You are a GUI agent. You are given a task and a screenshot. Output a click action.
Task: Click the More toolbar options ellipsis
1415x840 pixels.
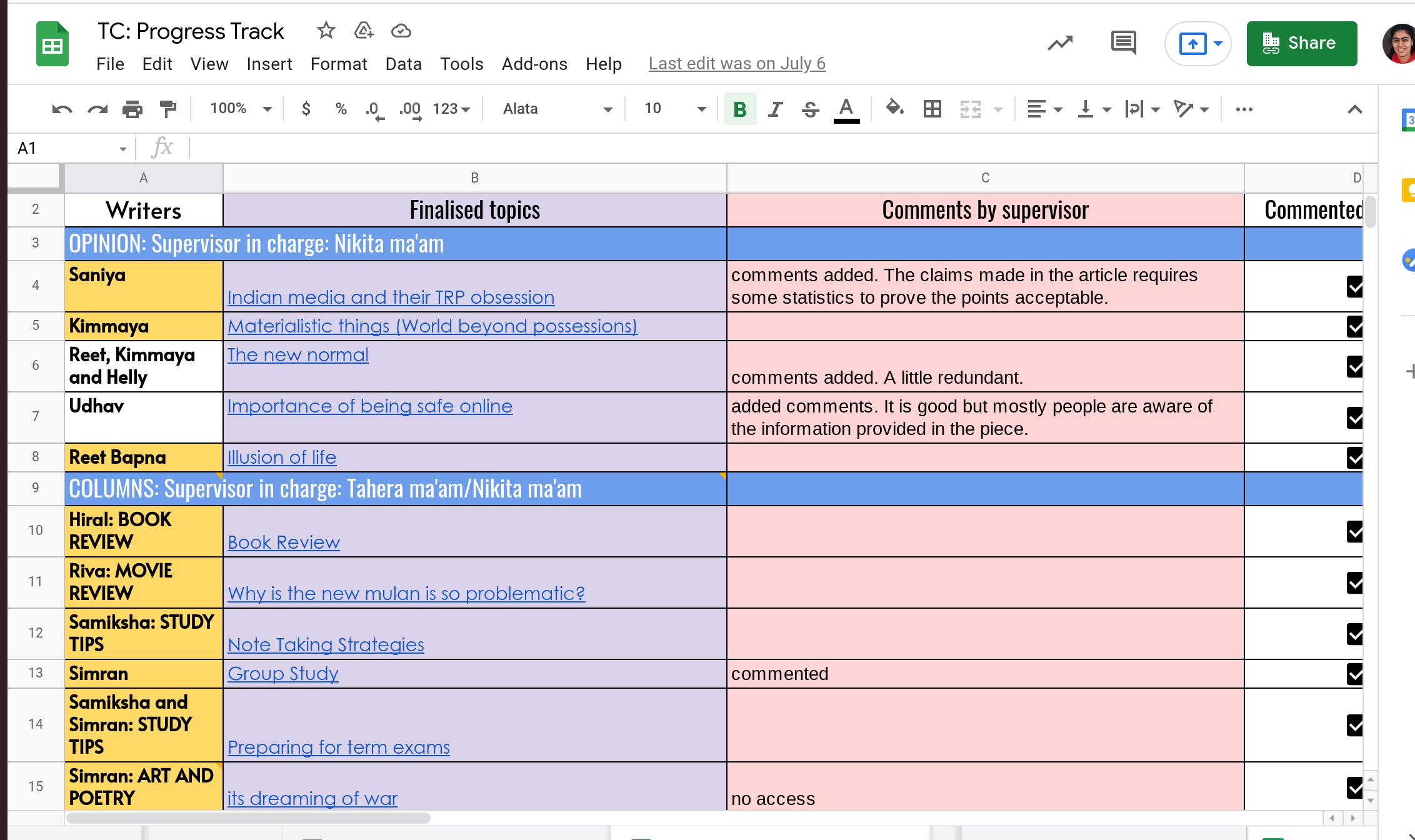[x=1244, y=109]
